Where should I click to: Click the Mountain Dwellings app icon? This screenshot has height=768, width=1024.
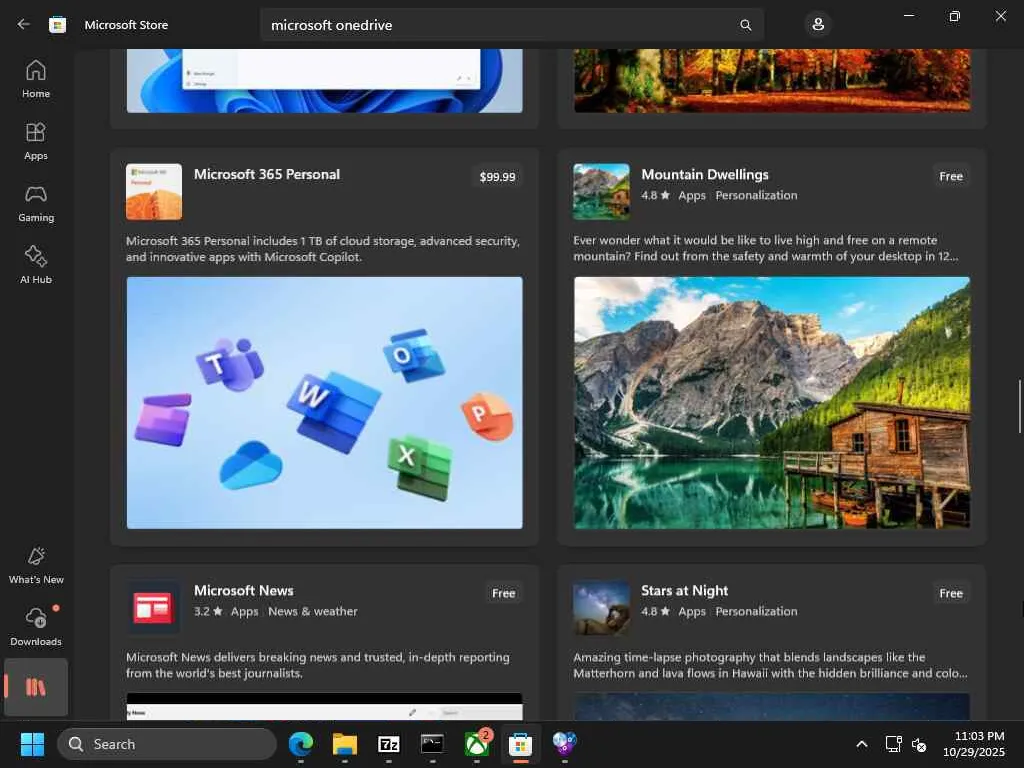tap(601, 191)
